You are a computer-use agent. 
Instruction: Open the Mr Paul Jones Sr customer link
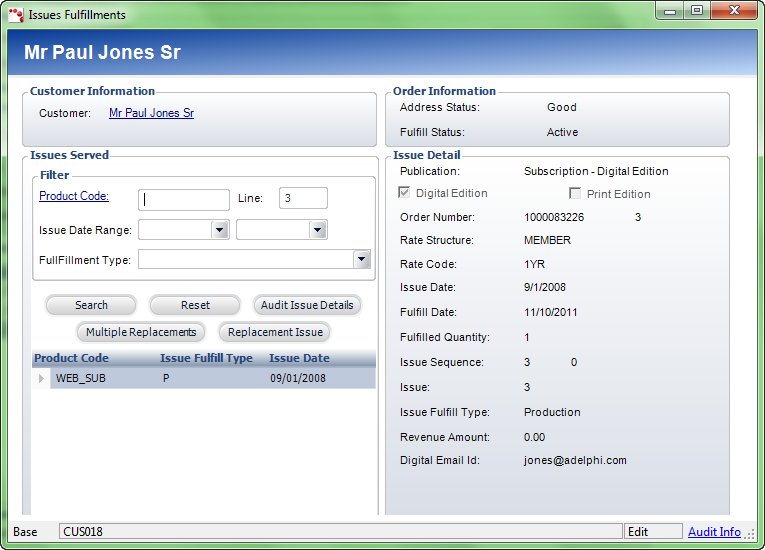151,113
